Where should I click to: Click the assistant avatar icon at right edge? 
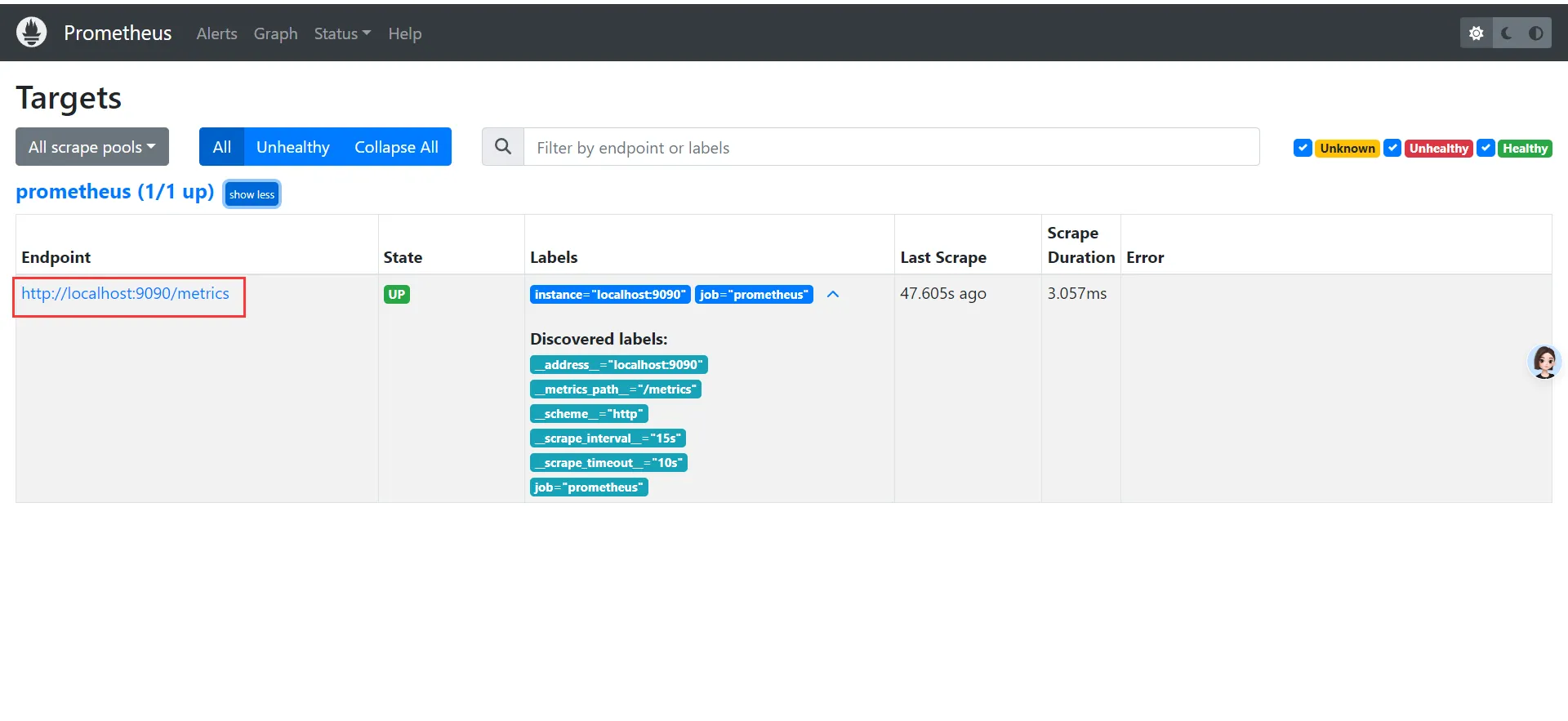[x=1544, y=362]
